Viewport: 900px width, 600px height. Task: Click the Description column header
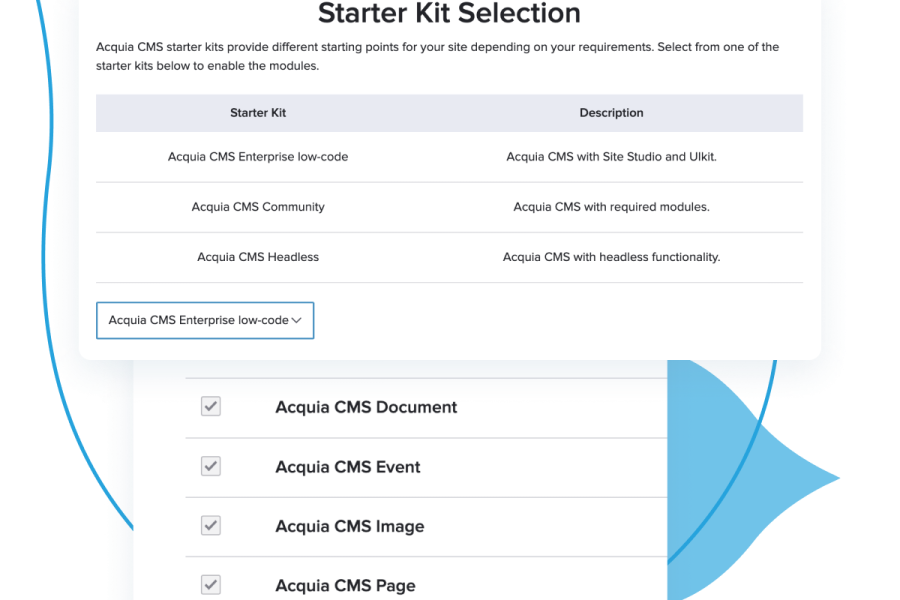(611, 113)
